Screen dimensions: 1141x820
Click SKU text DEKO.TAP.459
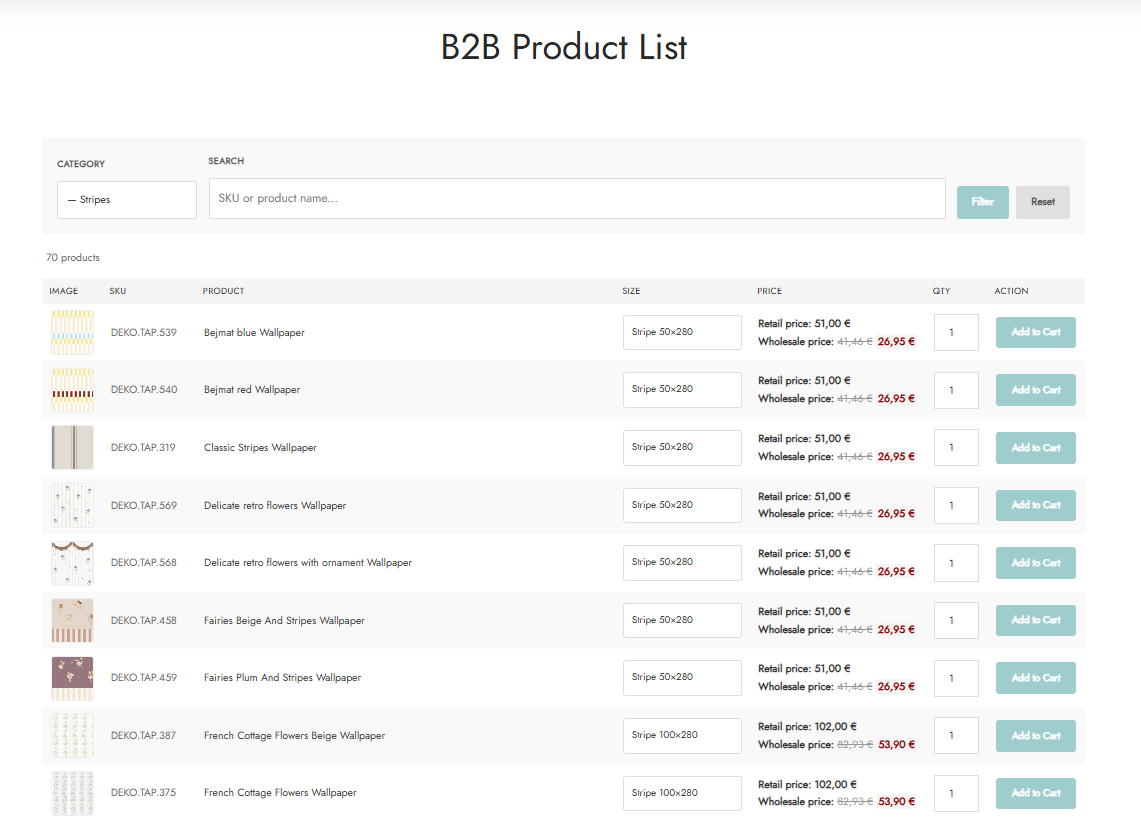[x=143, y=677]
